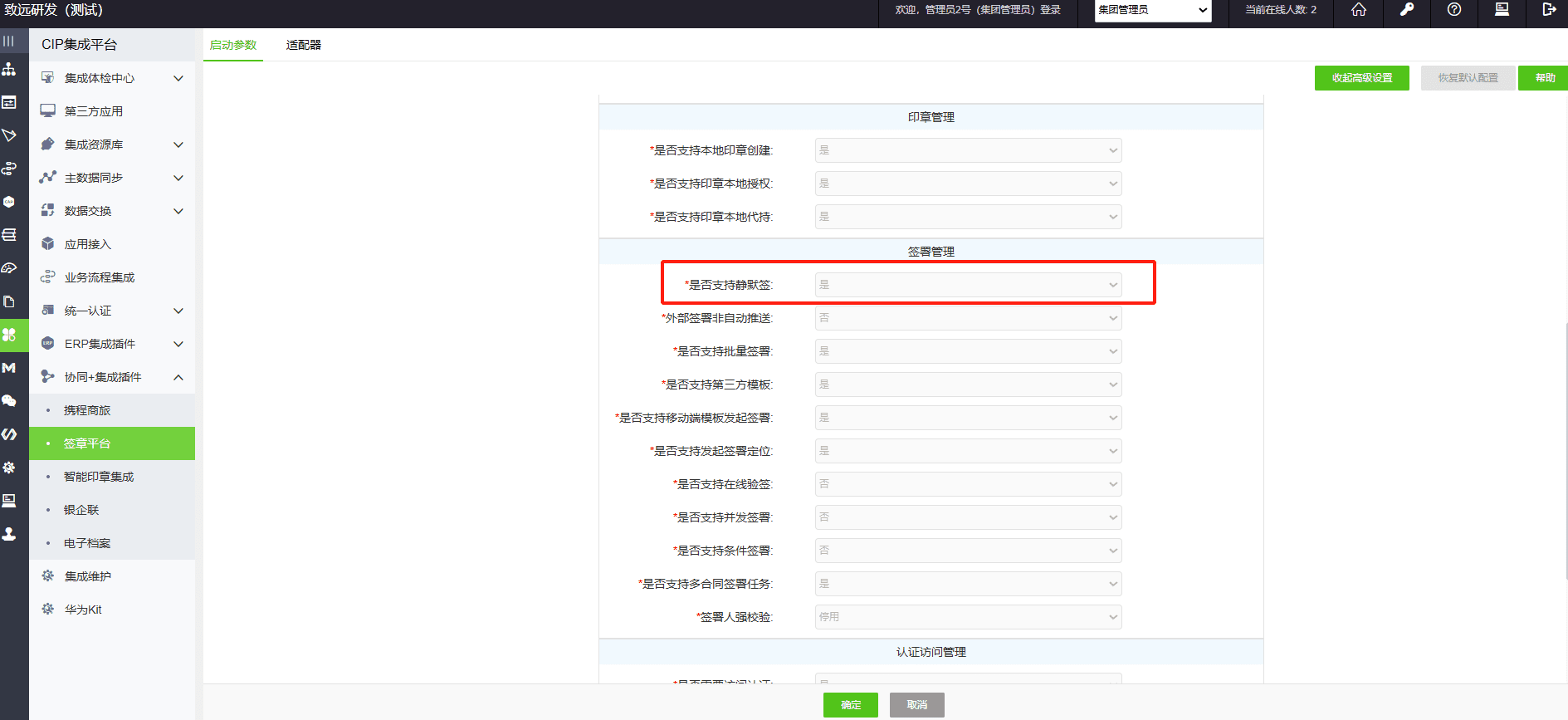Image resolution: width=1568 pixels, height=720 pixels.
Task: Select the green four-leaf icon in left strip
Action: pyautogui.click(x=9, y=335)
